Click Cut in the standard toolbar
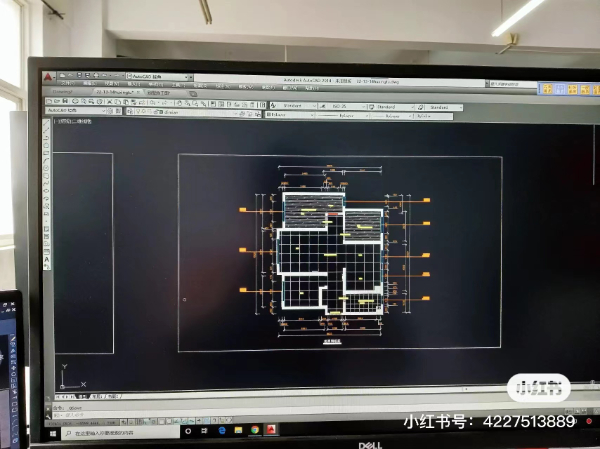600x449 pixels. pos(109,102)
